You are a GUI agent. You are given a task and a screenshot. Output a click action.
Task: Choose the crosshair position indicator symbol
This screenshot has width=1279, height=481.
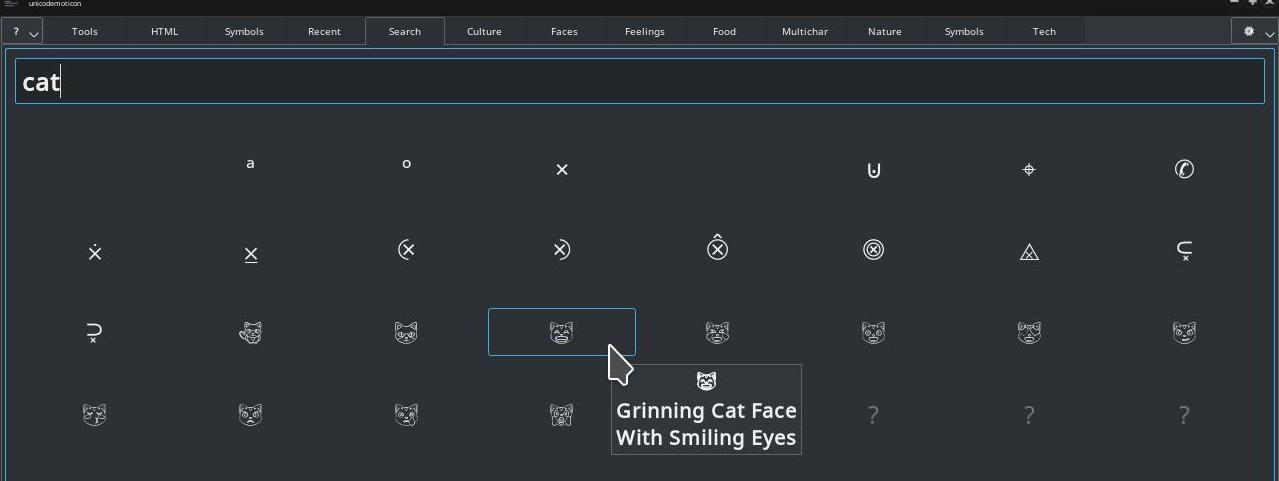coord(1029,170)
